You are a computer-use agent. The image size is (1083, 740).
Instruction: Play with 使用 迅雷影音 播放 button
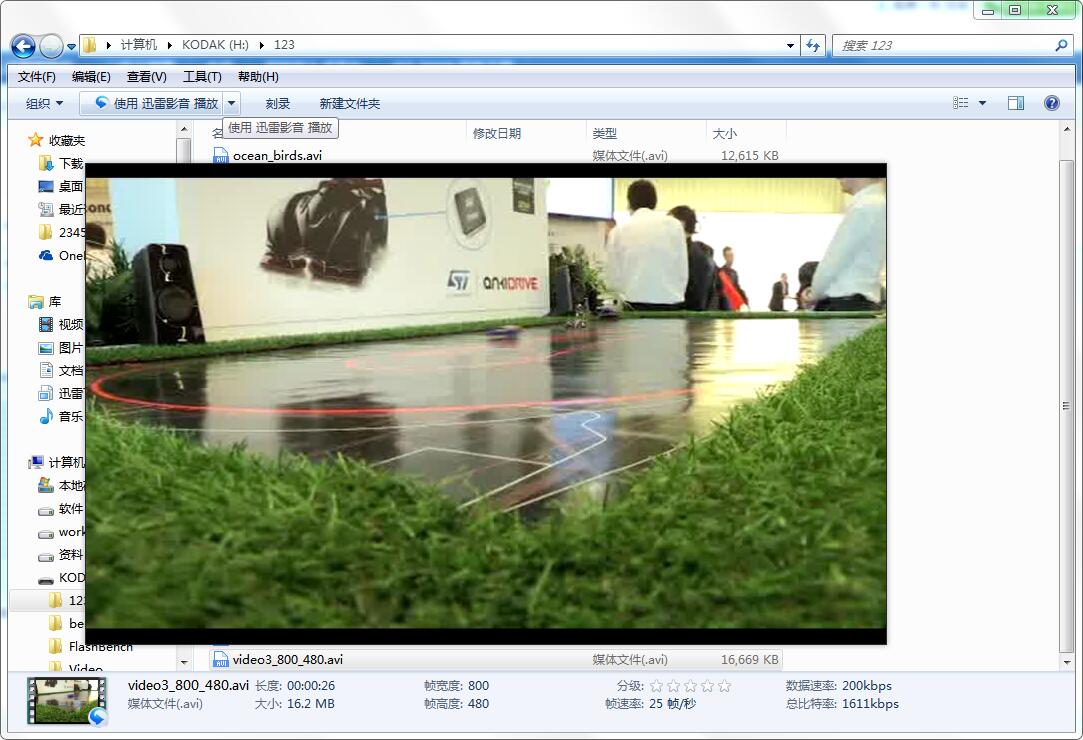tap(153, 104)
